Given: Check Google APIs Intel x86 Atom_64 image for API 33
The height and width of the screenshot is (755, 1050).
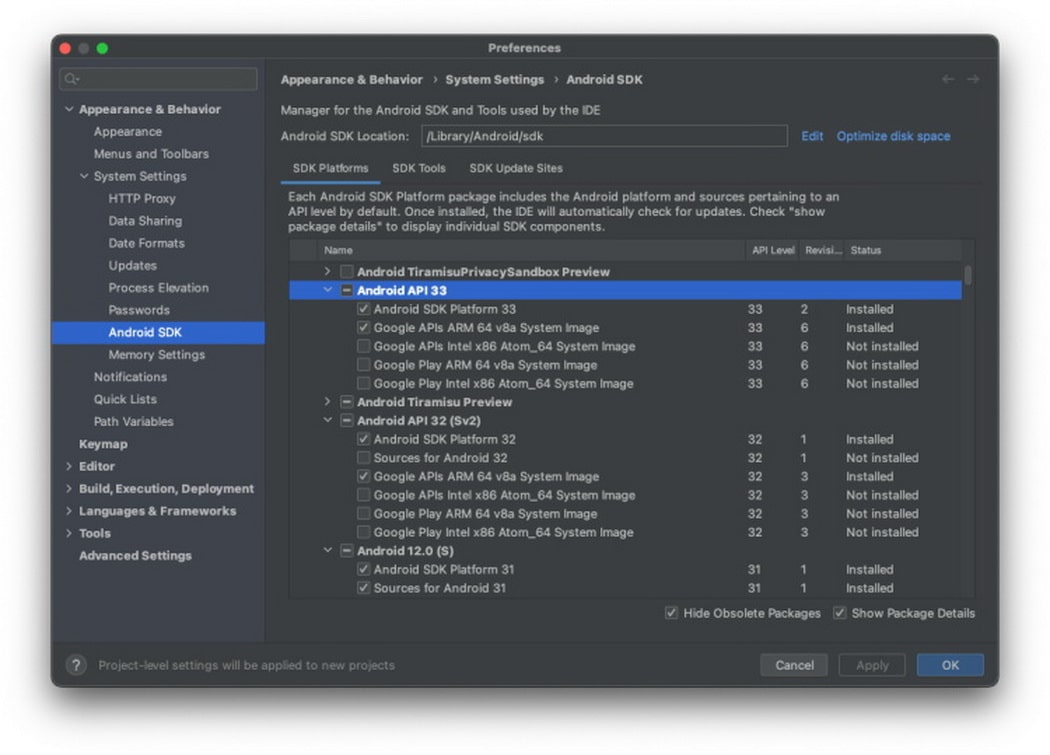Looking at the screenshot, I should [x=363, y=346].
